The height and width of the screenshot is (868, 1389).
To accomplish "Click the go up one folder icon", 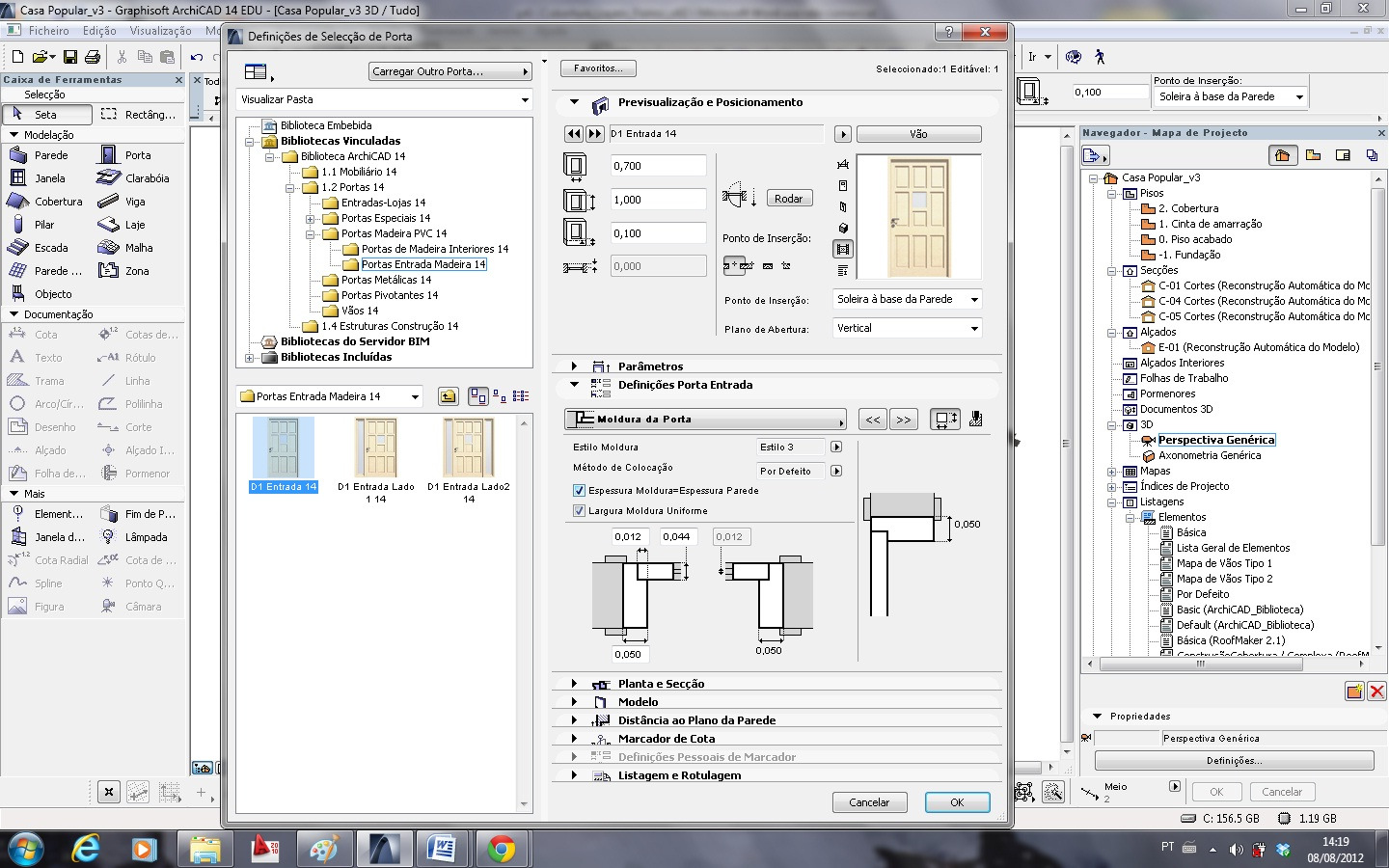I will pyautogui.click(x=448, y=395).
